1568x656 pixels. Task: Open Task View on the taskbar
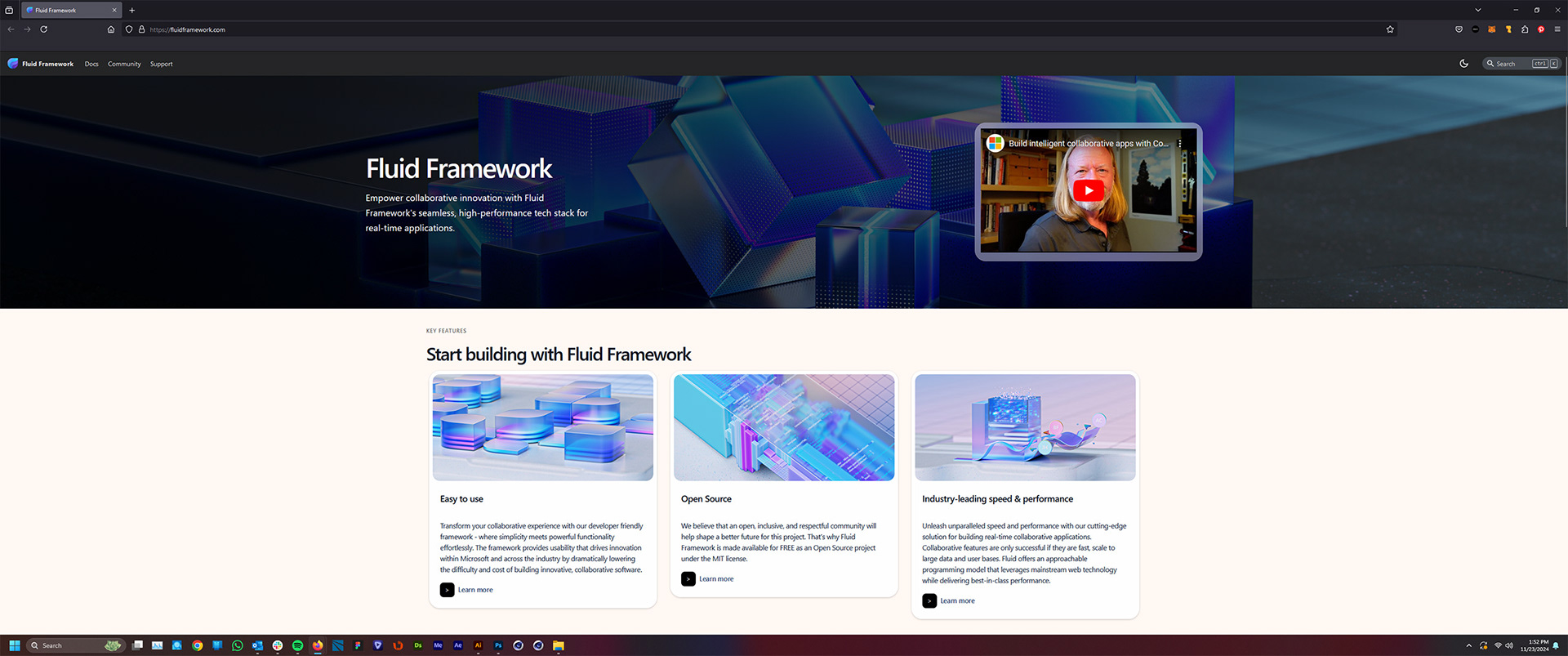137,645
